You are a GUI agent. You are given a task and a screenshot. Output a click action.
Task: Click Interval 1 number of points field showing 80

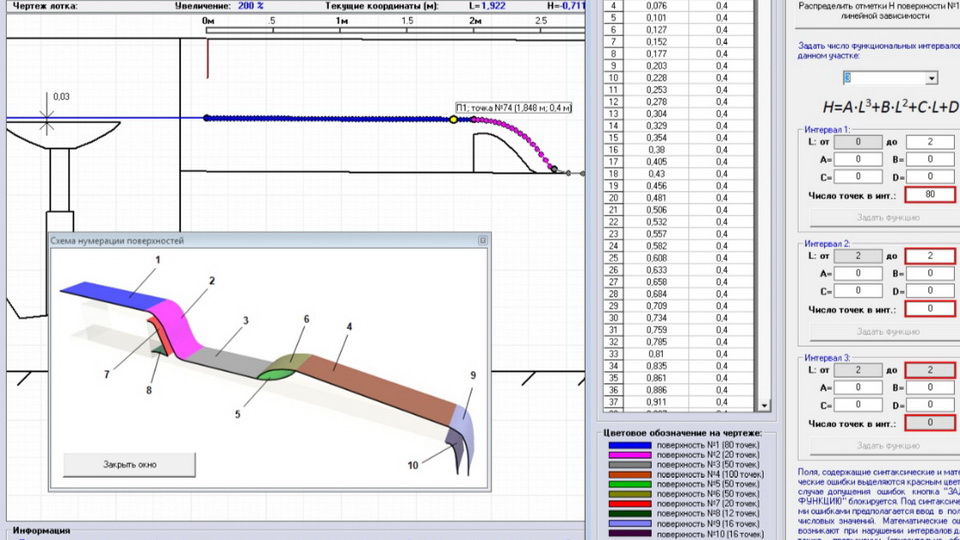[x=929, y=195]
